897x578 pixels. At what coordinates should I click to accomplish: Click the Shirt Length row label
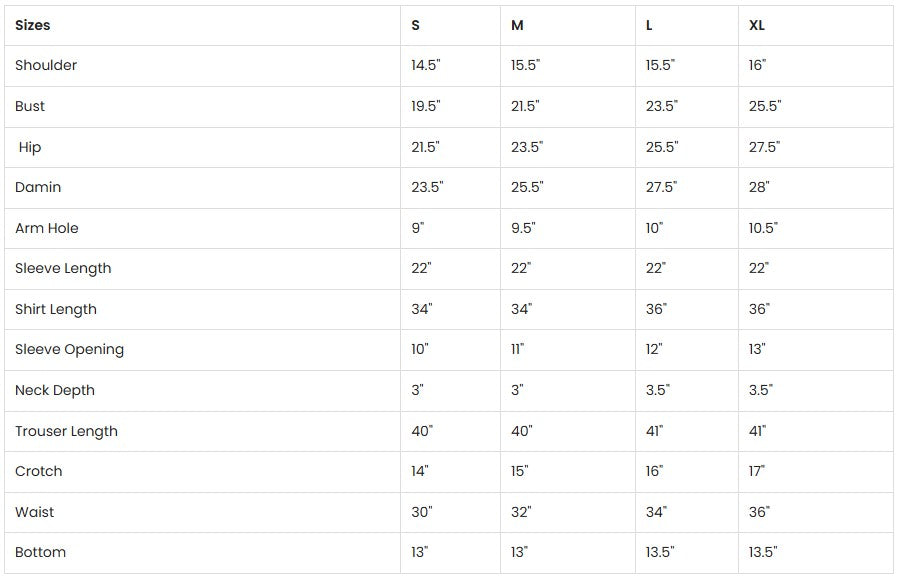coord(56,309)
